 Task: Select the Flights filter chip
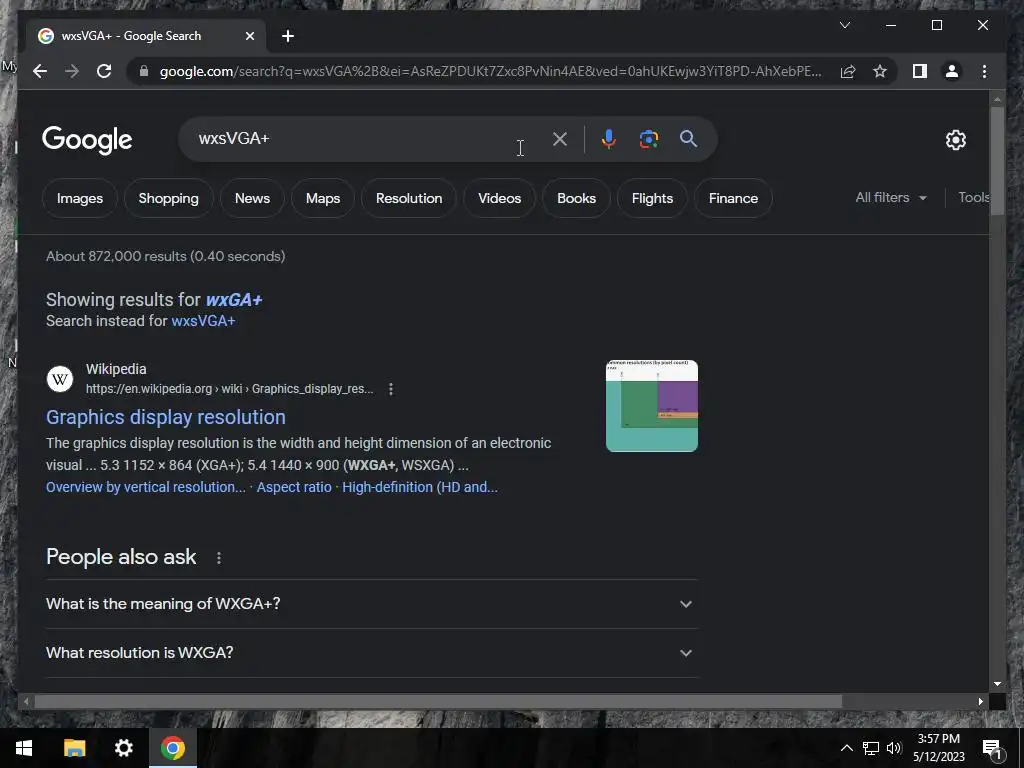tap(652, 198)
